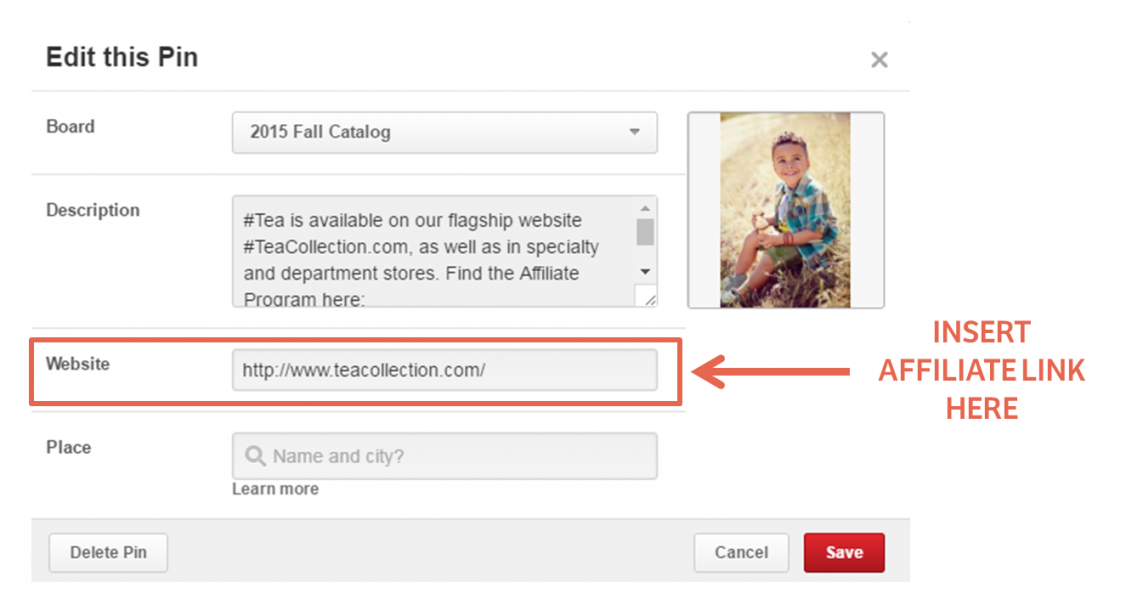Save the pin changes

(x=844, y=552)
